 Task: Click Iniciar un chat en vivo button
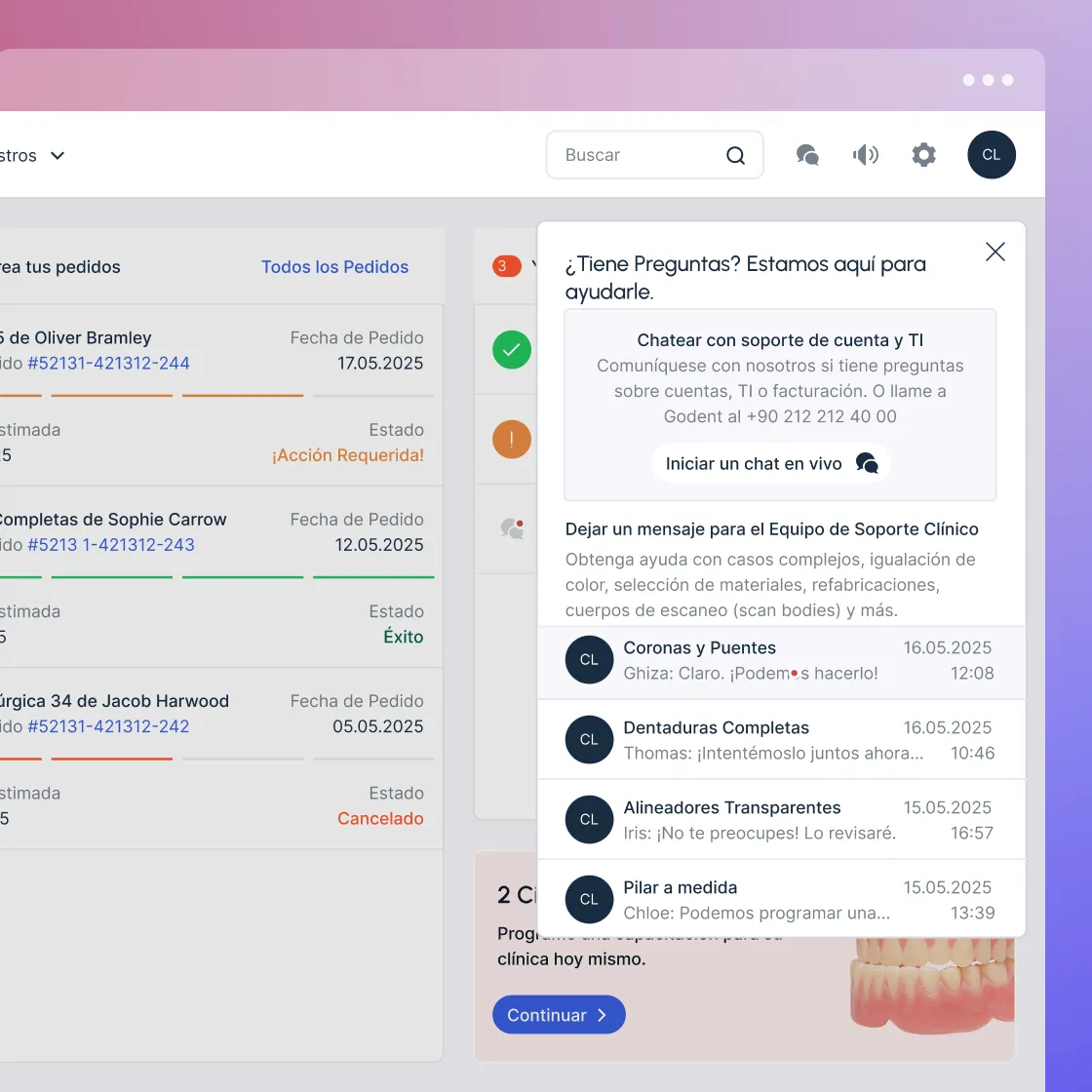771,463
